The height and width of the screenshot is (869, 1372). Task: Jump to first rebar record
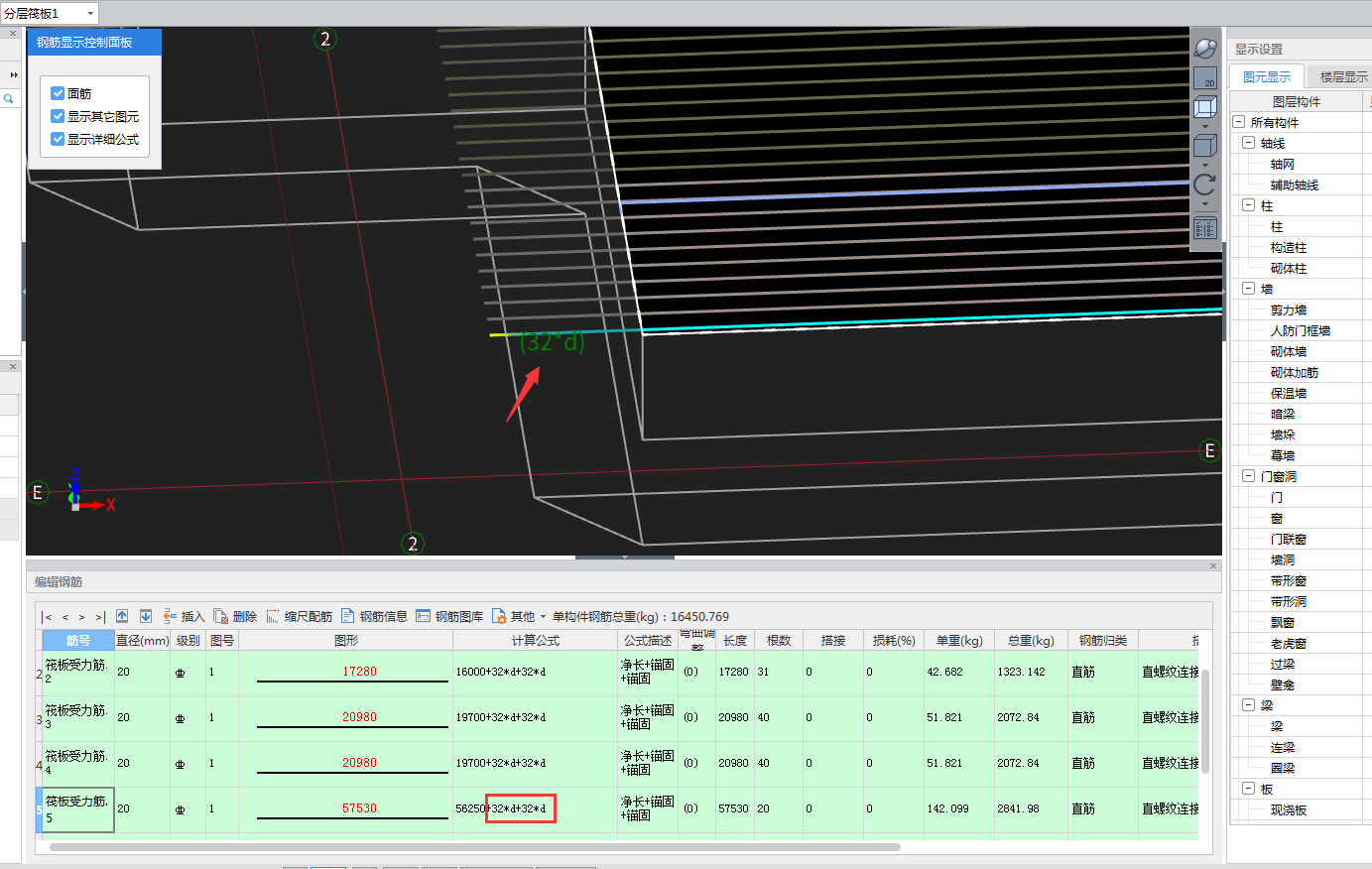pyautogui.click(x=47, y=617)
